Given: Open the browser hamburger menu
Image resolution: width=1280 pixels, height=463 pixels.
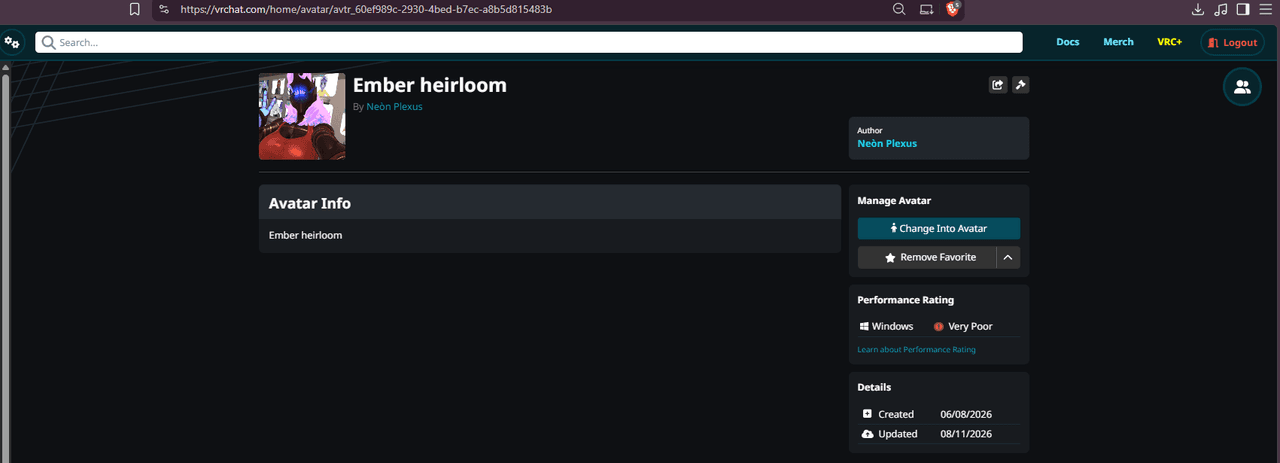Looking at the screenshot, I should [1265, 9].
